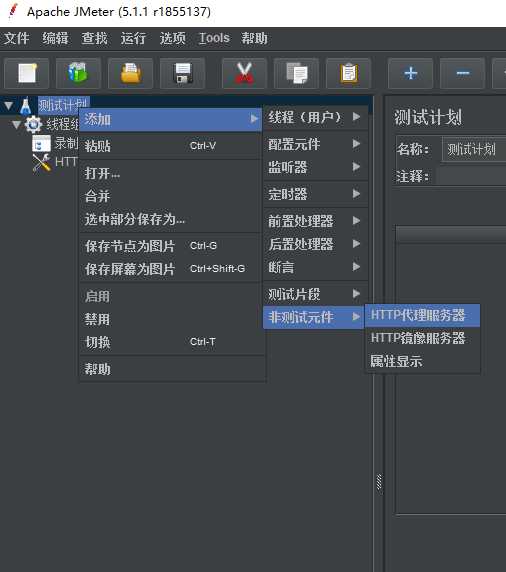Choose 打开... in the context menu

[x=171, y=173]
